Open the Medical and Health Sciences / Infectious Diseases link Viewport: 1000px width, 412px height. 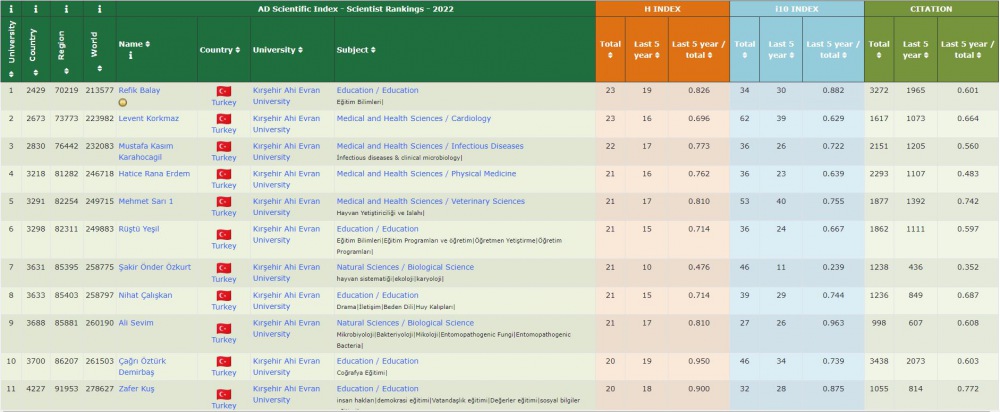click(430, 146)
